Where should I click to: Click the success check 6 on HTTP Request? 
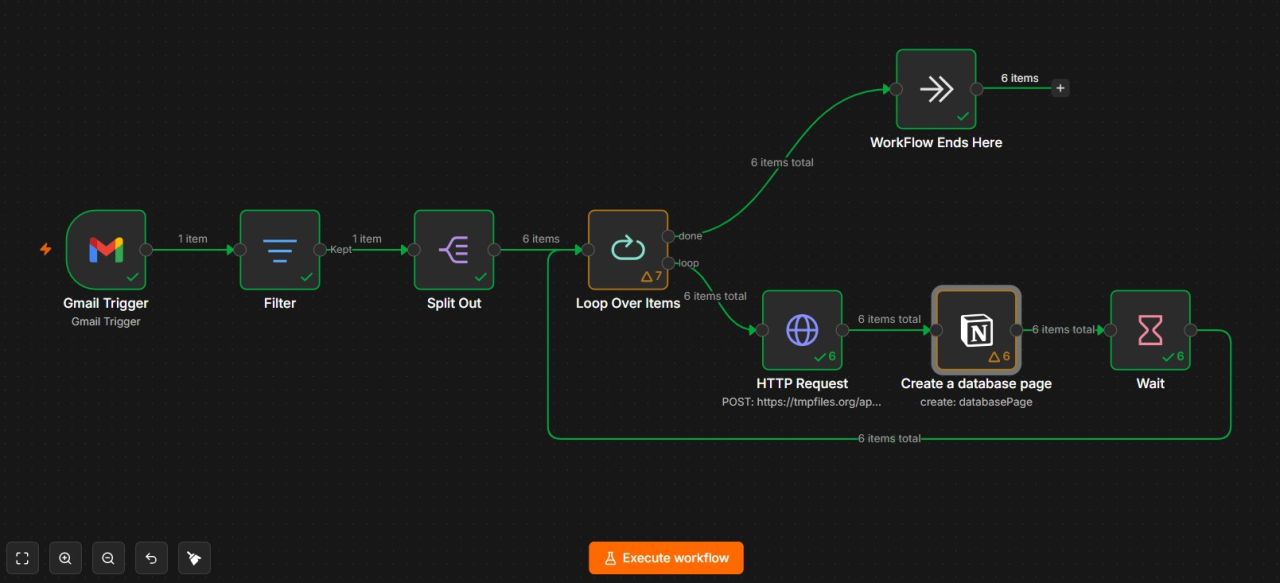click(825, 356)
